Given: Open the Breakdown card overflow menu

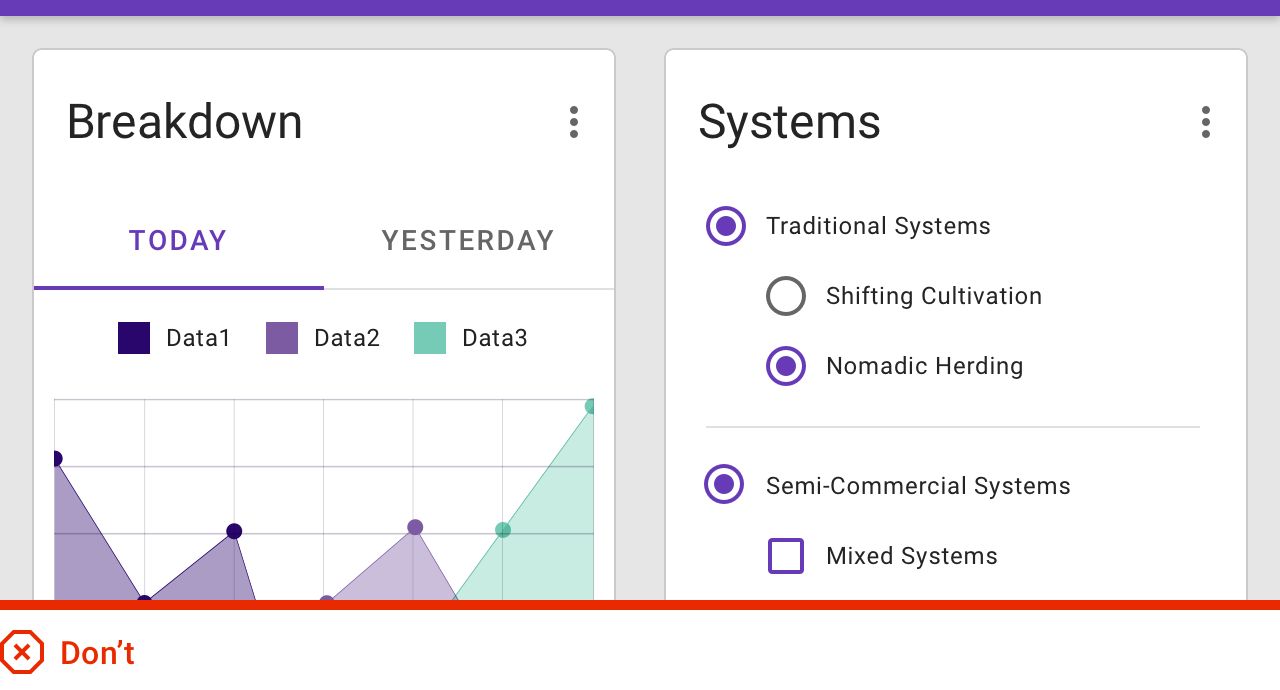Looking at the screenshot, I should click(573, 122).
